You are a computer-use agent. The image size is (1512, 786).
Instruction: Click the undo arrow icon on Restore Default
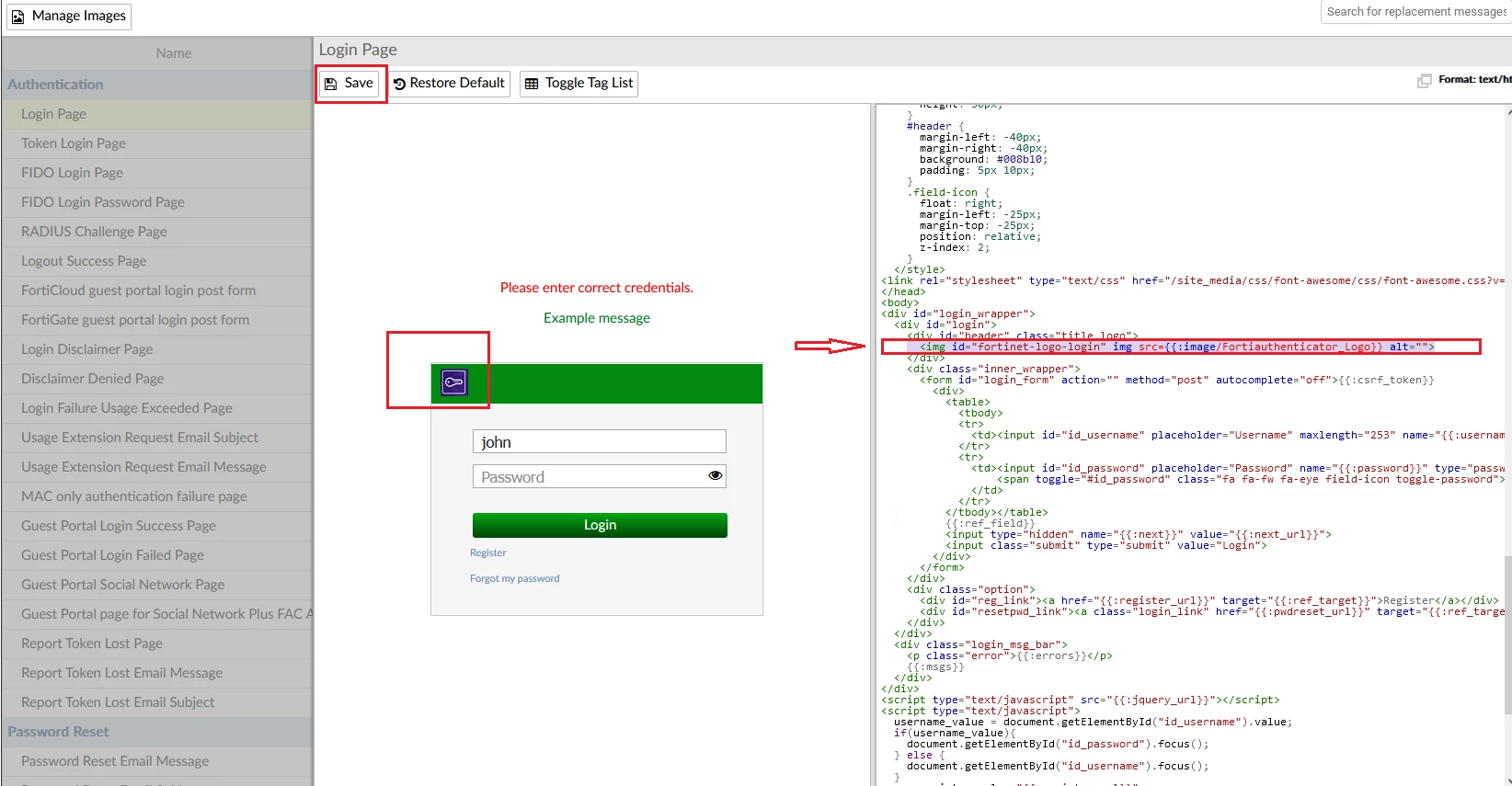pyautogui.click(x=399, y=84)
